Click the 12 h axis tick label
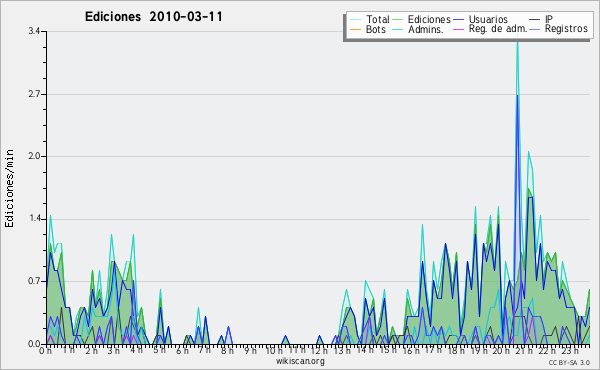 pyautogui.click(x=319, y=350)
